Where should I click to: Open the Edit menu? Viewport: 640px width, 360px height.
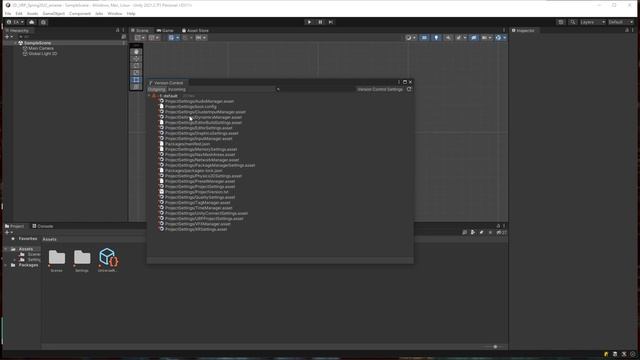pos(19,13)
